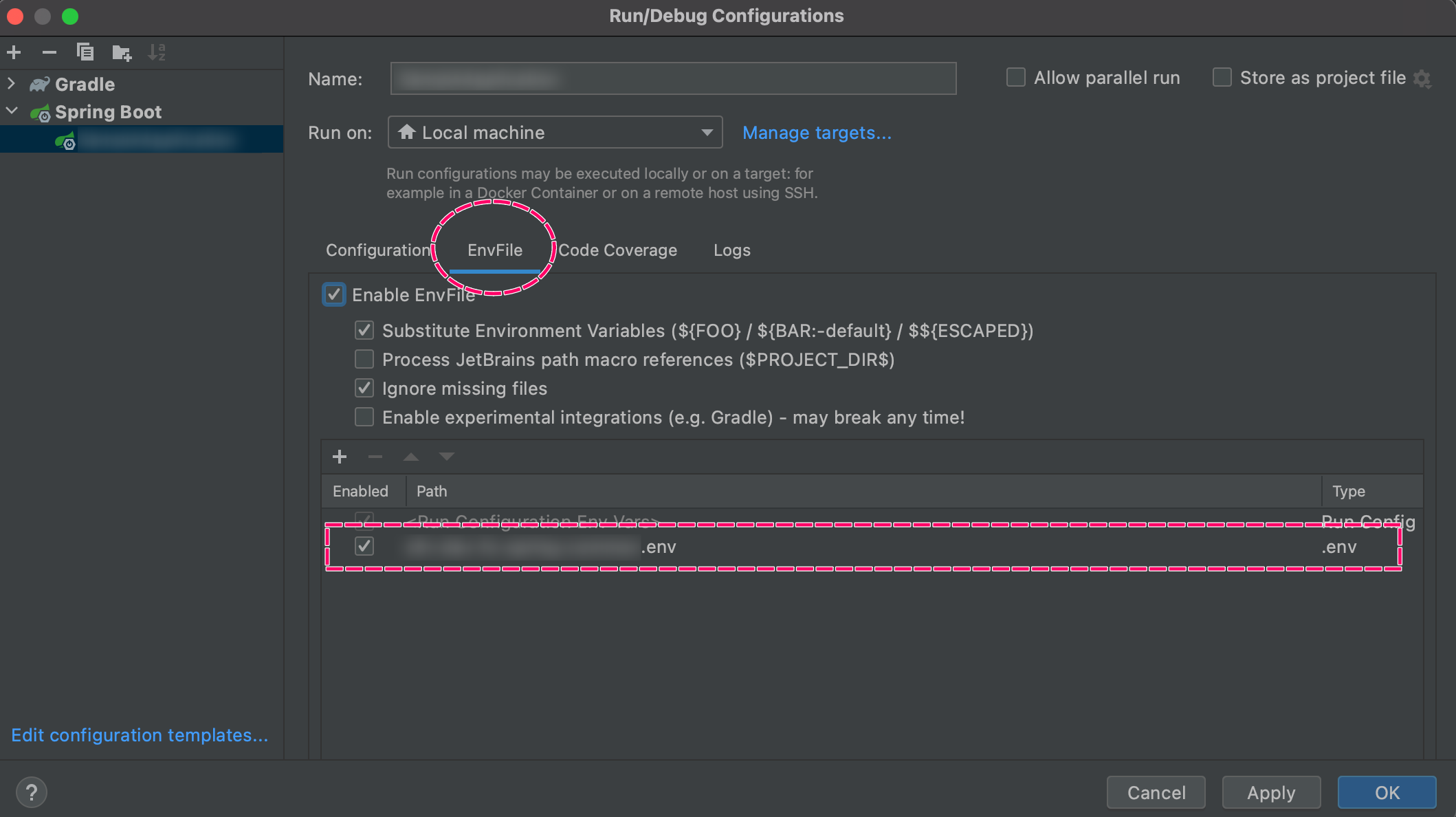Click the remove configuration minus icon
The height and width of the screenshot is (817, 1456).
(x=49, y=52)
